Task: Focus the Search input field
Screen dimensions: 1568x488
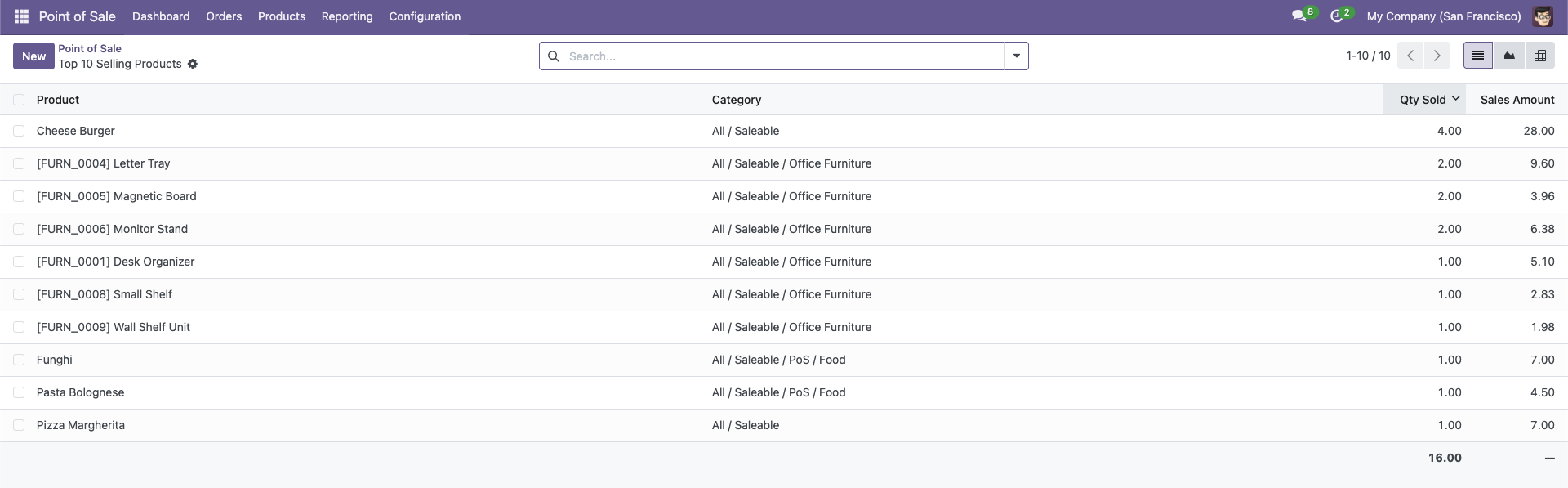Action: click(x=784, y=56)
